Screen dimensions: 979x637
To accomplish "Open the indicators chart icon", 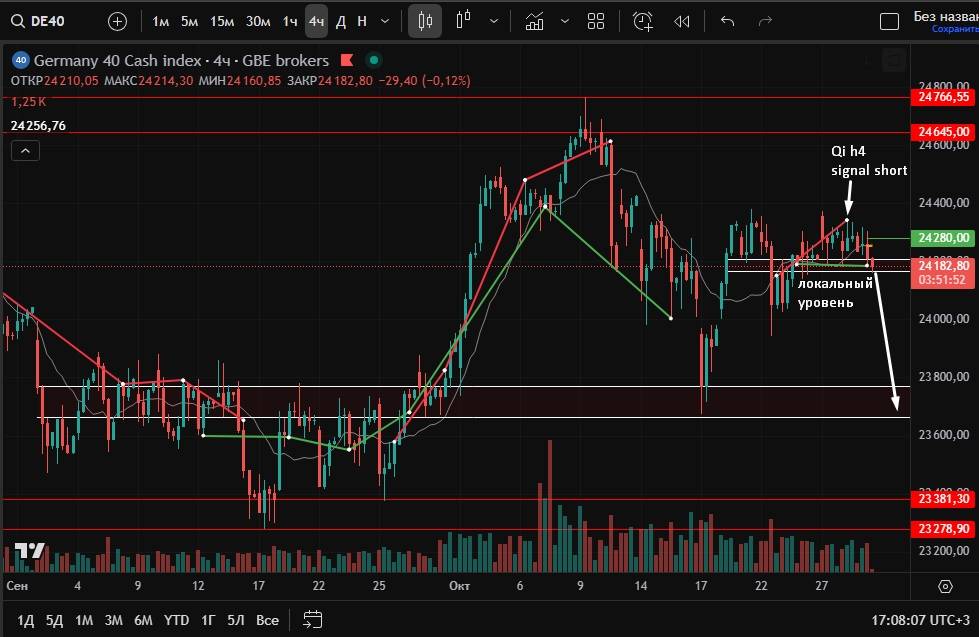I will point(535,21).
